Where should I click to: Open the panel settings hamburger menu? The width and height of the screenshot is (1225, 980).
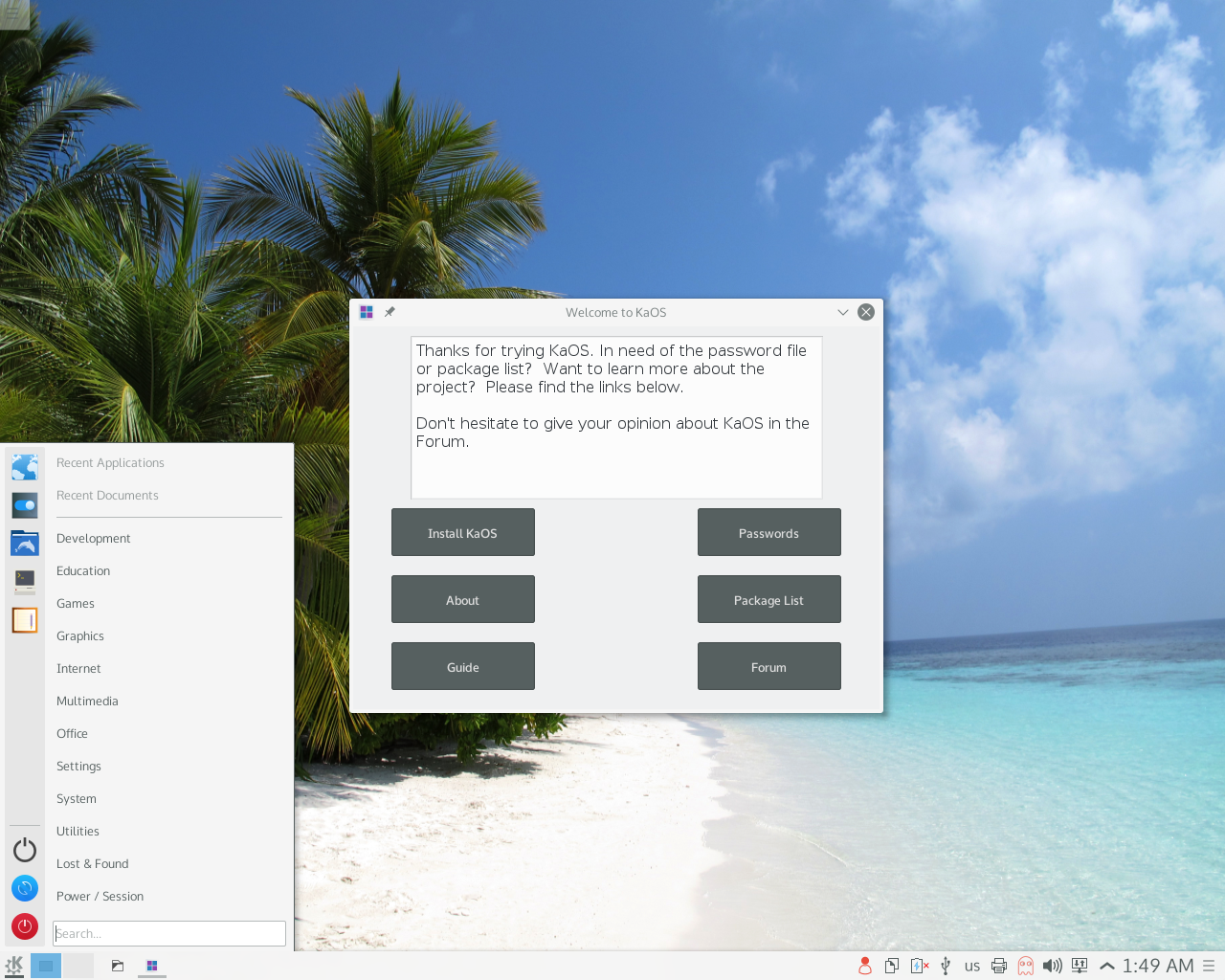click(x=1209, y=966)
